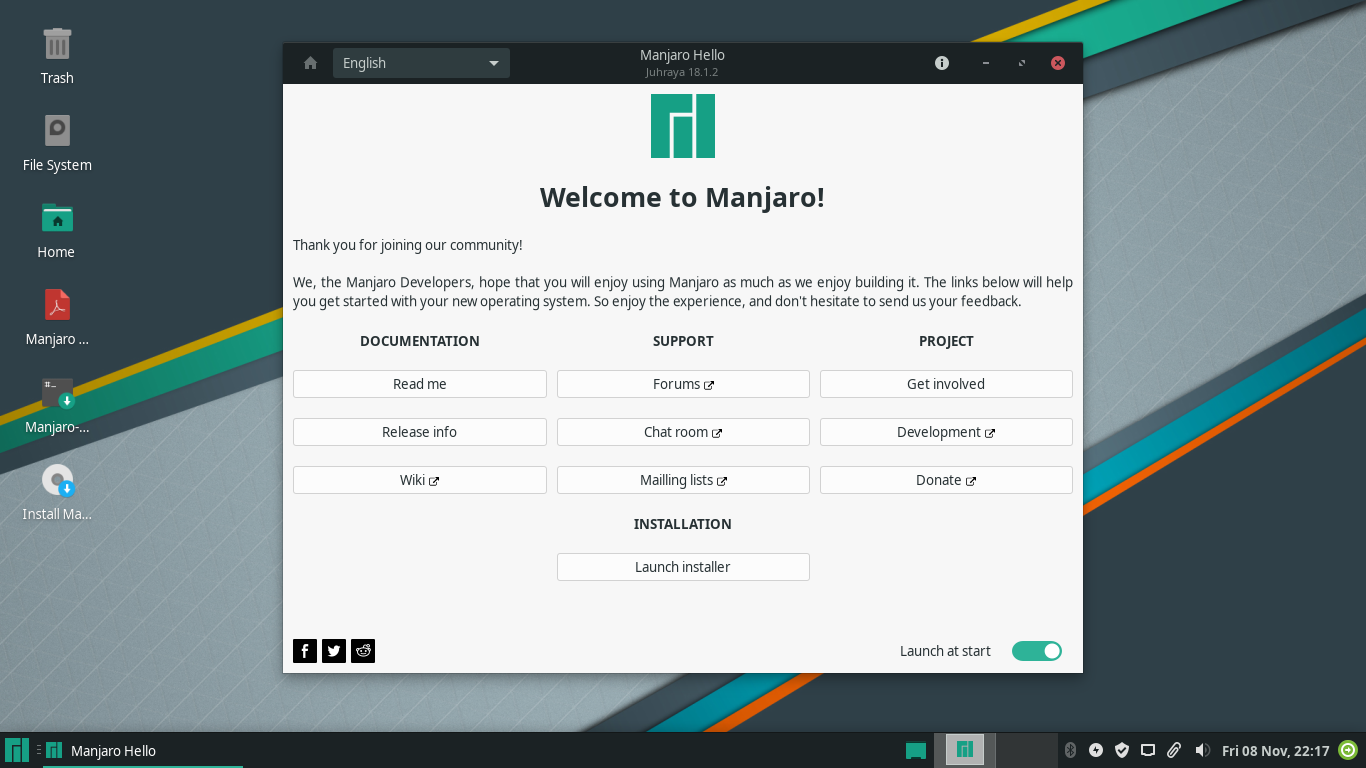This screenshot has height=768, width=1366.
Task: Open the Reddit social icon
Action: pos(363,651)
